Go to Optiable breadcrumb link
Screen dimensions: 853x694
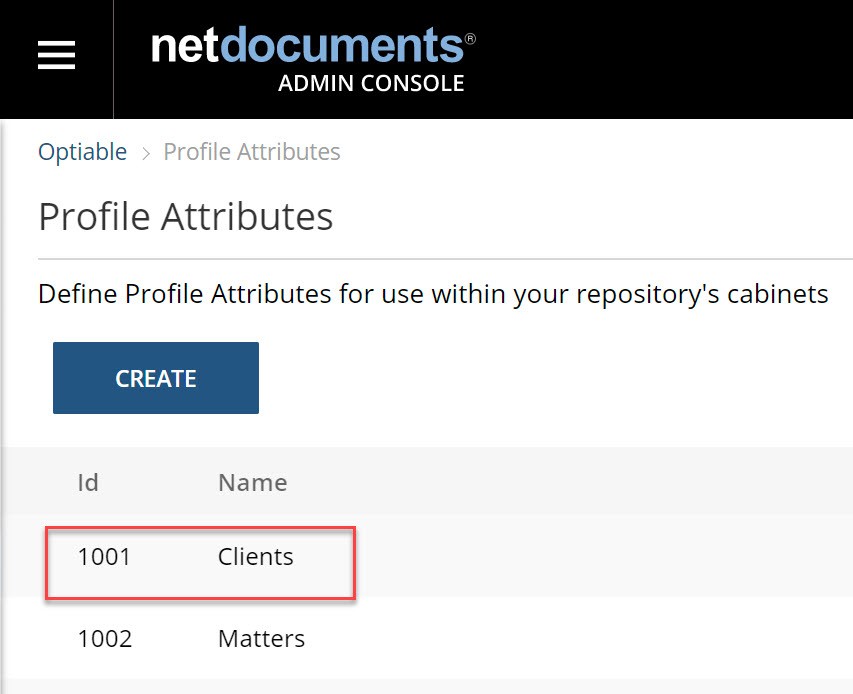coord(82,151)
